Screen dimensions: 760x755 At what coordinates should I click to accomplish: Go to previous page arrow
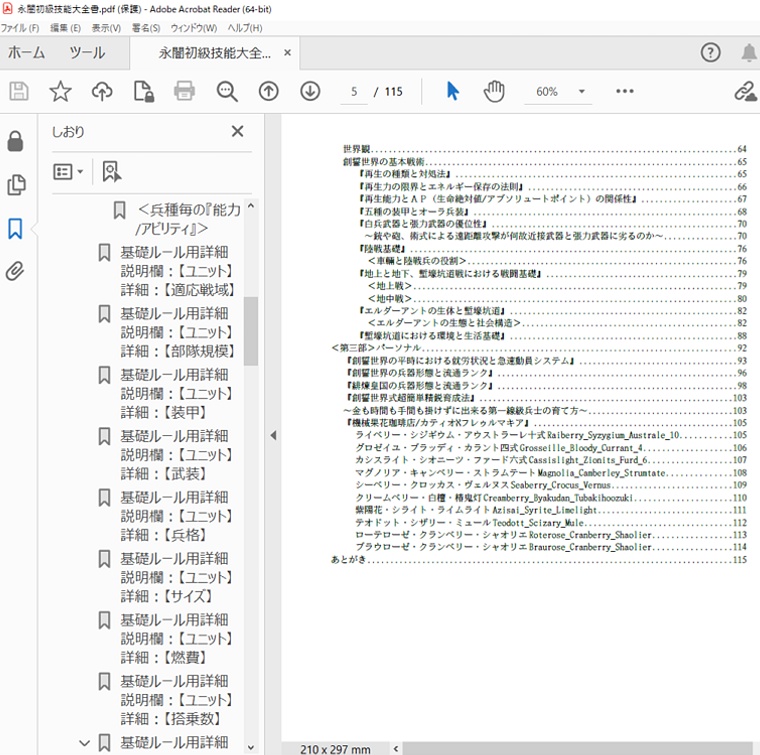269,91
